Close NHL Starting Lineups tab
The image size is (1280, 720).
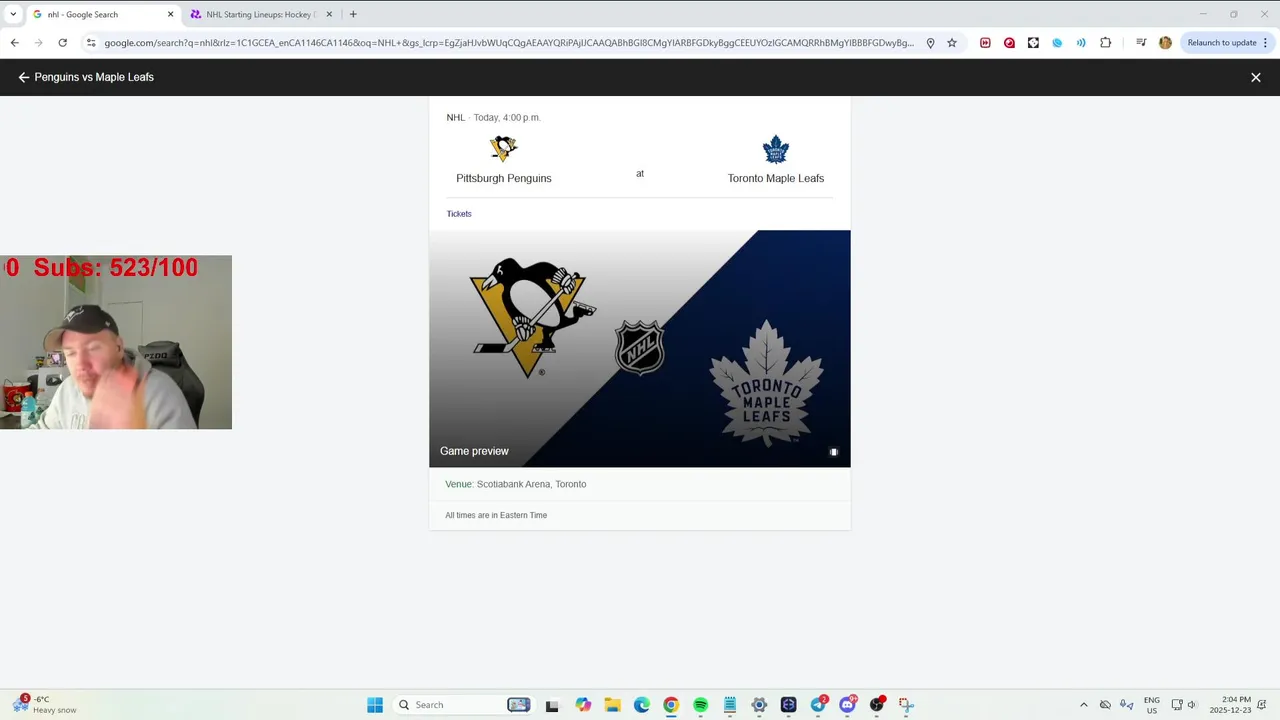click(x=329, y=14)
